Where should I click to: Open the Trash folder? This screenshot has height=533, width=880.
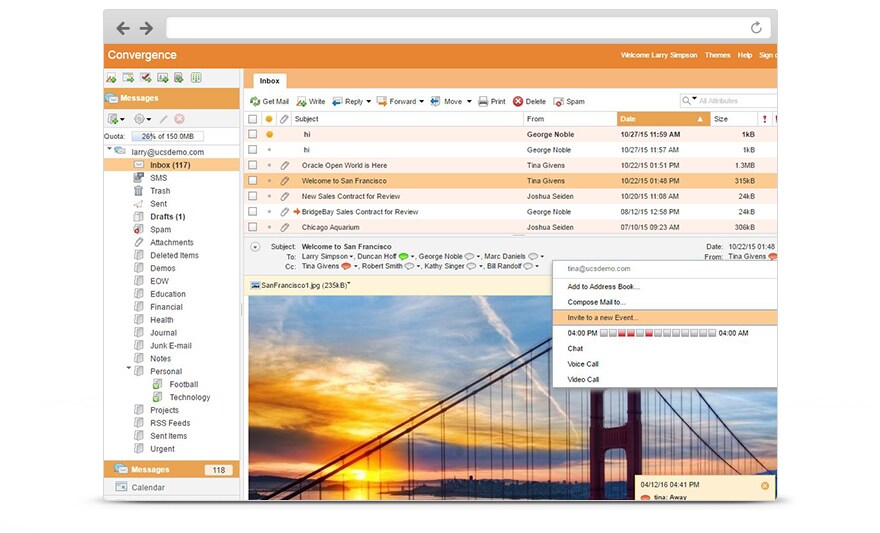pos(160,191)
